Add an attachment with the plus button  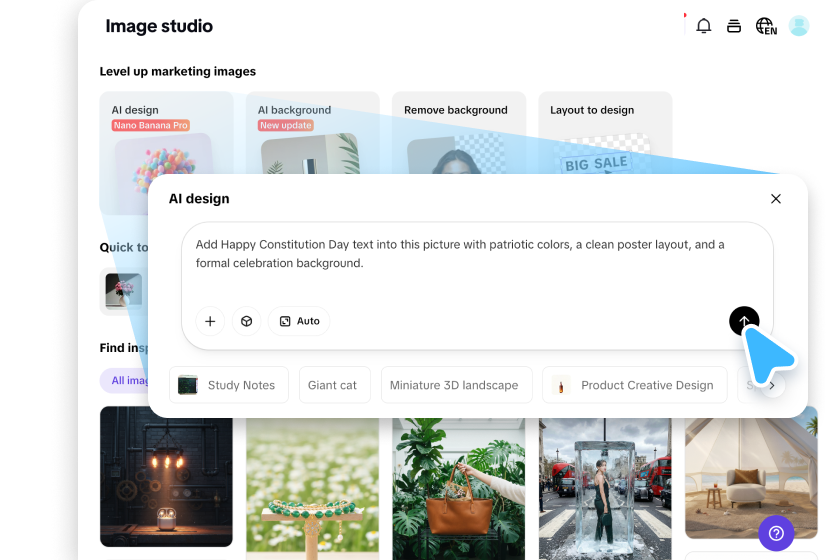[x=210, y=321]
